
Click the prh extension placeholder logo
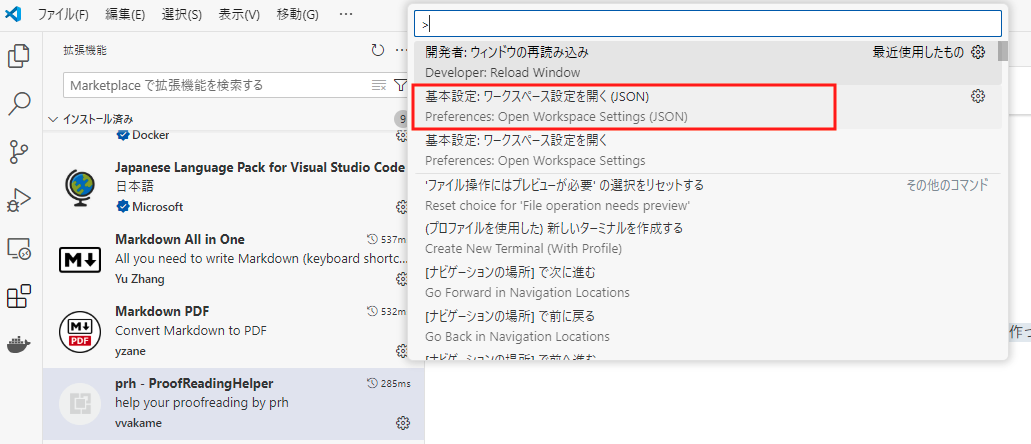pos(80,403)
